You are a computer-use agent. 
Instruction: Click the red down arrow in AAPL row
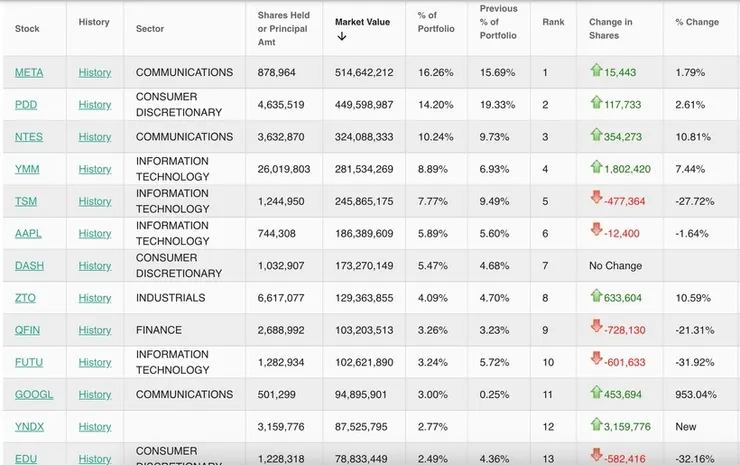pyautogui.click(x=596, y=232)
